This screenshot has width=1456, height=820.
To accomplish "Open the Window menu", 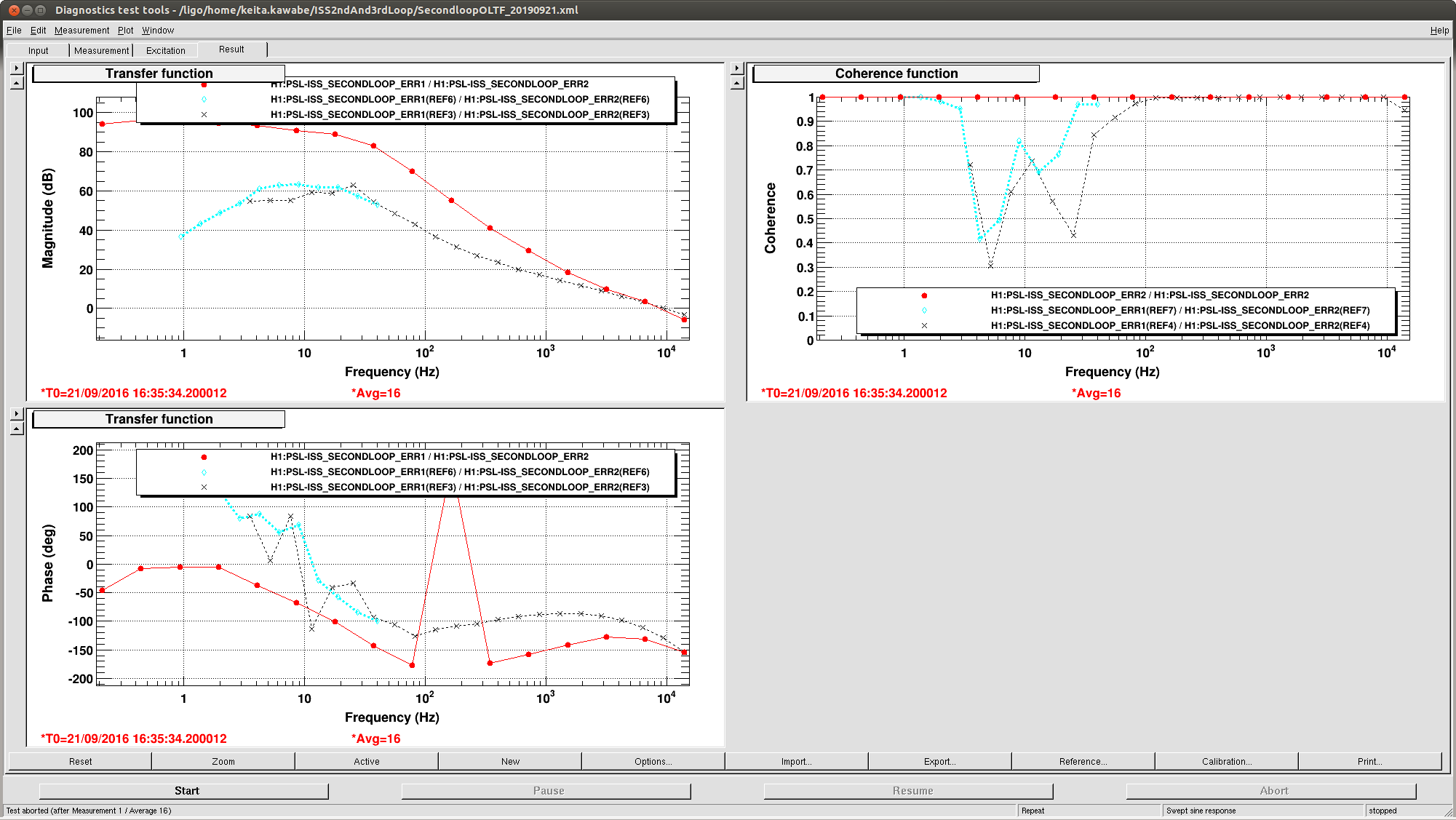I will coord(157,30).
